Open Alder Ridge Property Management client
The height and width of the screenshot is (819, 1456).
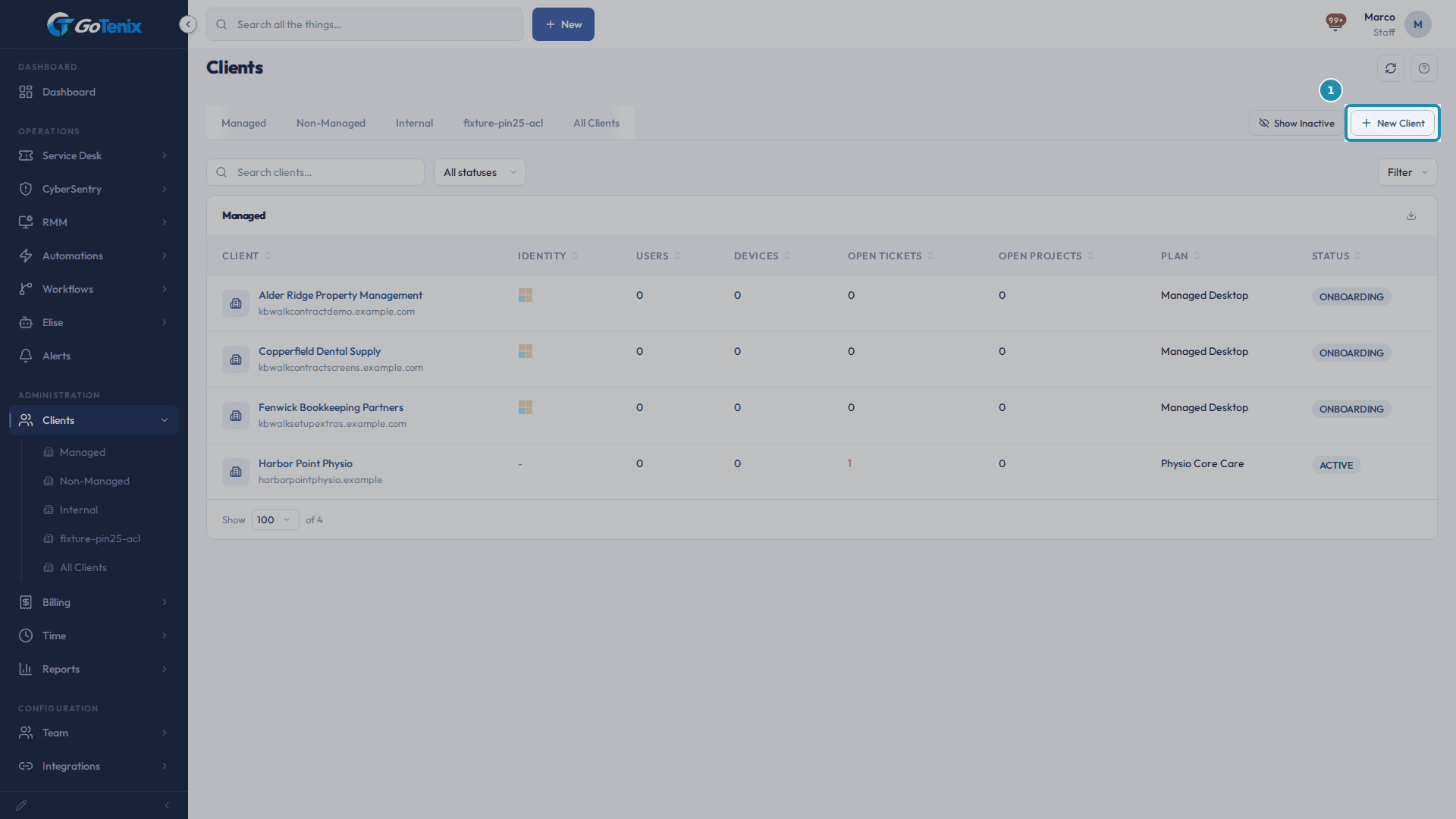tap(340, 295)
